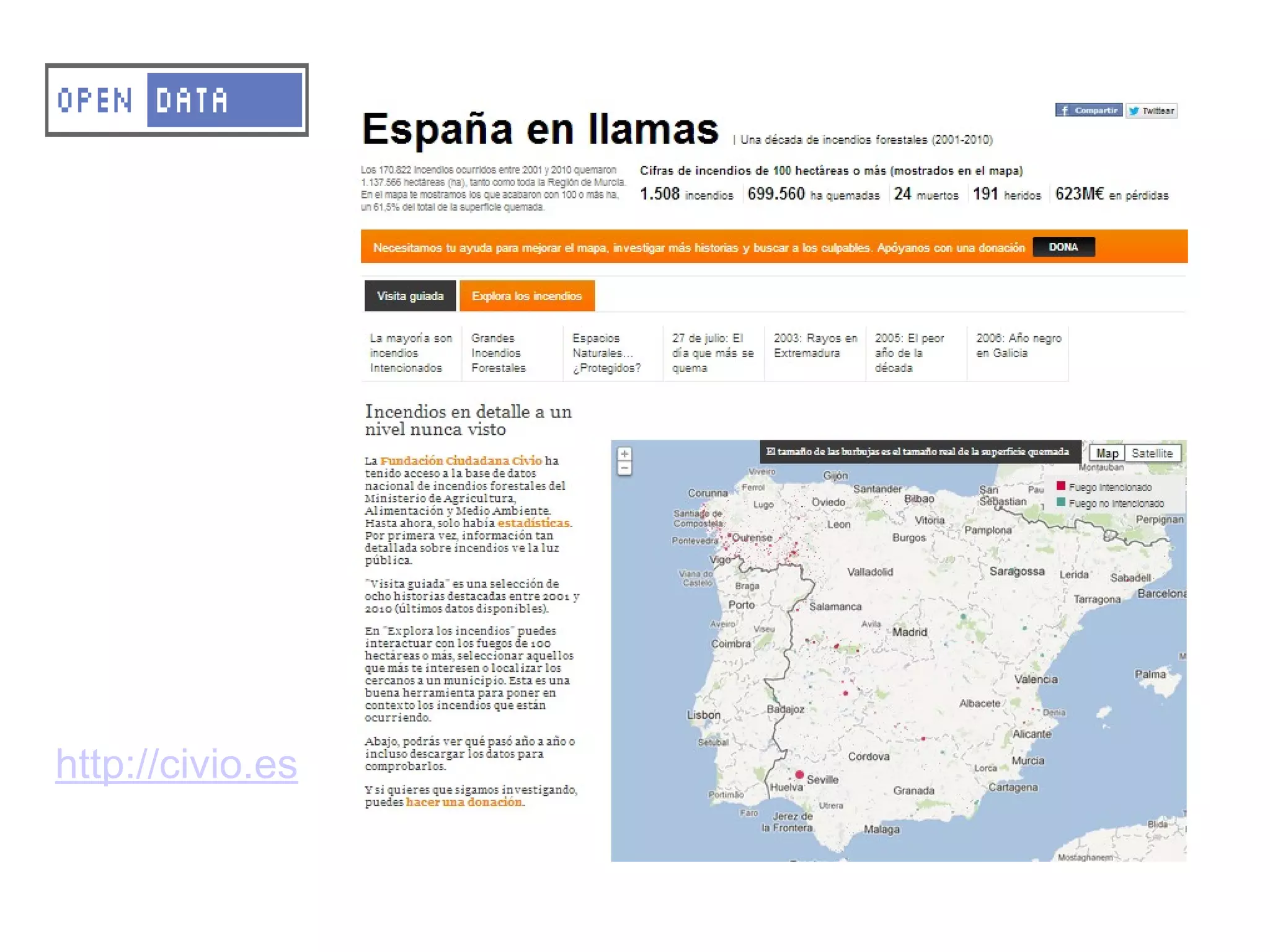
Task: Select story '2006: Año negro en Galicia'
Action: [1018, 345]
